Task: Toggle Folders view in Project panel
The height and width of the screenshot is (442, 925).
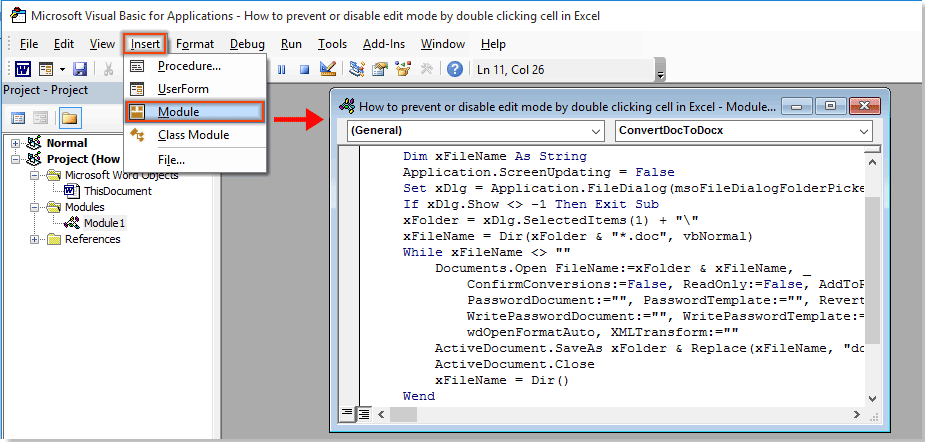Action: pos(69,118)
